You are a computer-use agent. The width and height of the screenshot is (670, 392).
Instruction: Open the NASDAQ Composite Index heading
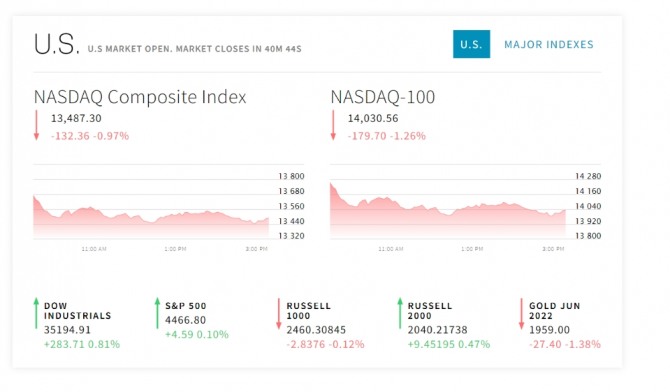click(x=140, y=97)
